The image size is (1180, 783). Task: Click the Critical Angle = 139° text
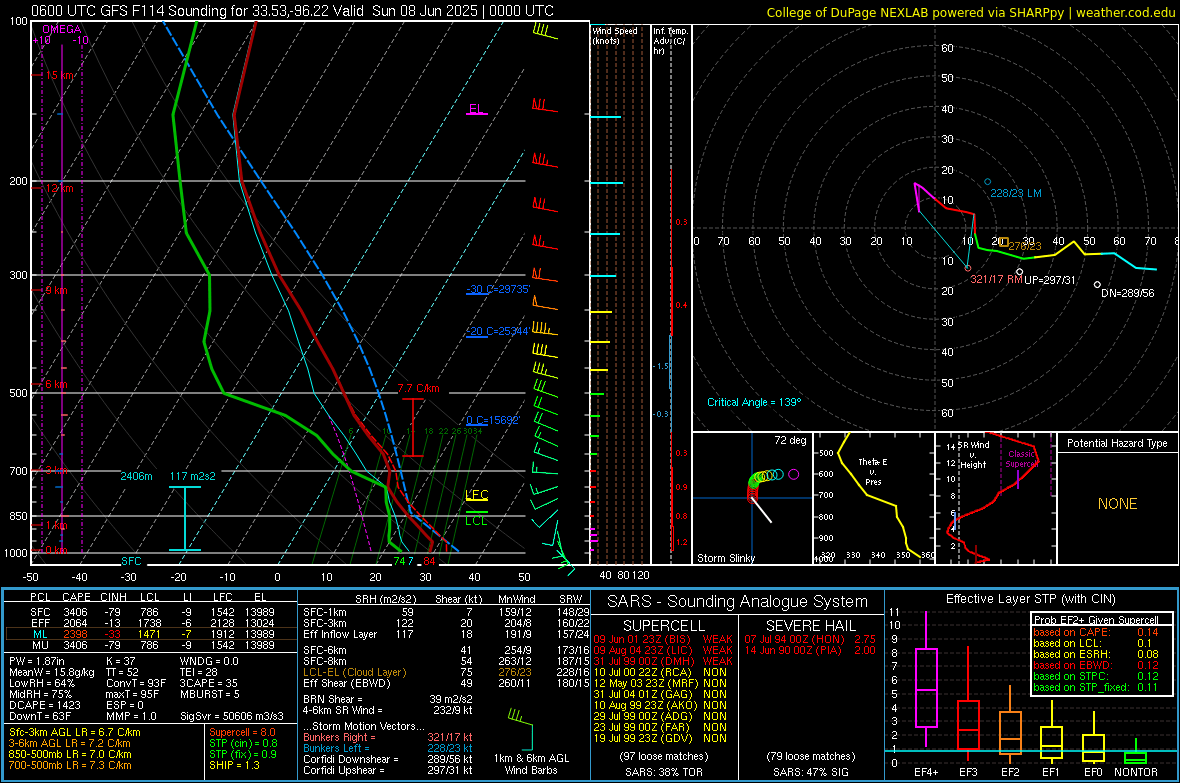[754, 402]
